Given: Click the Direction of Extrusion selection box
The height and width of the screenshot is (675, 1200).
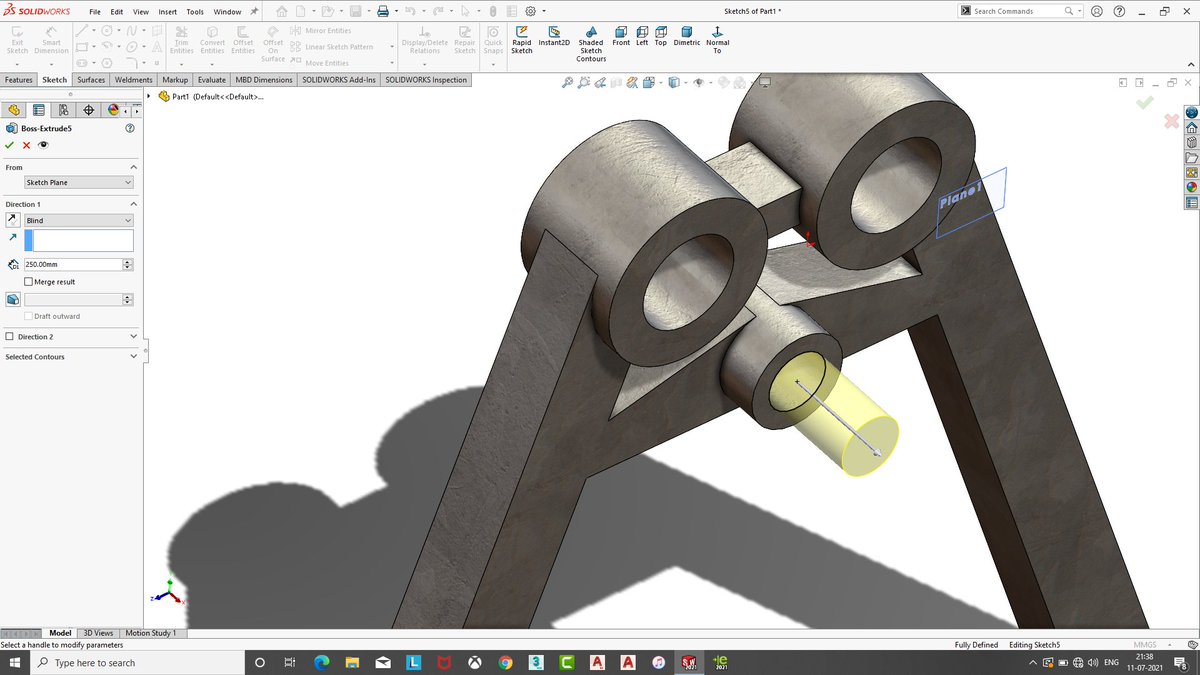Looking at the screenshot, I should 79,240.
